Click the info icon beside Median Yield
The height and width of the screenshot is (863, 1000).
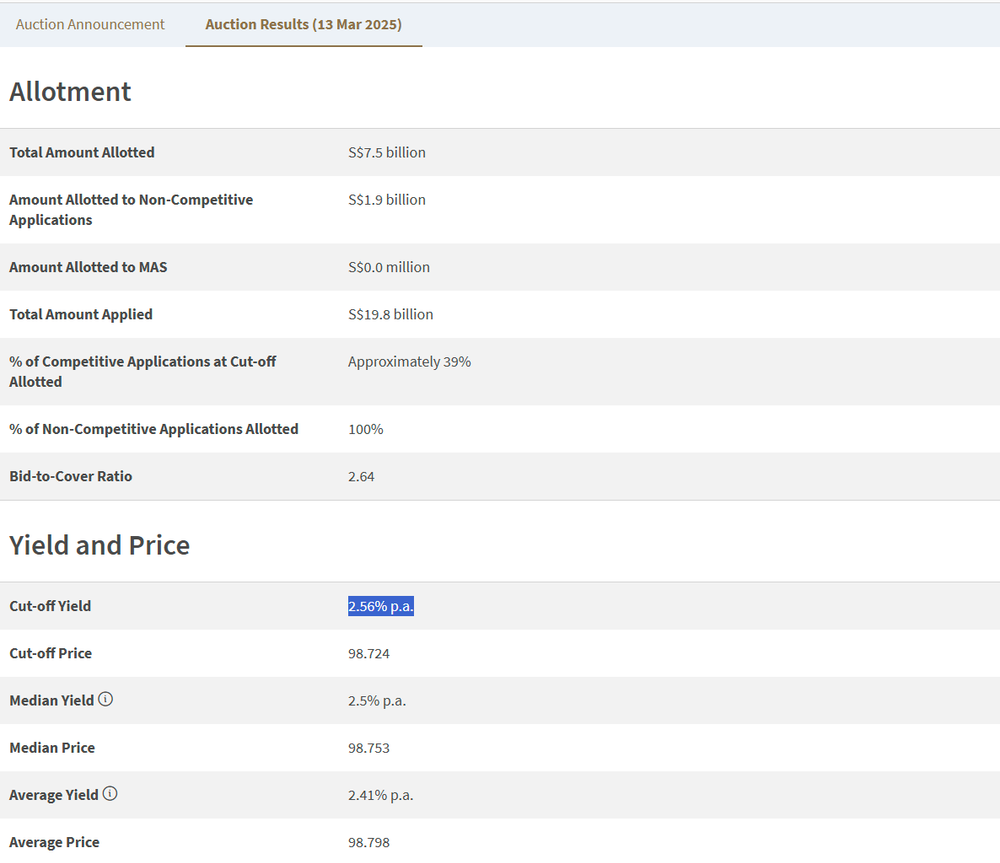106,700
